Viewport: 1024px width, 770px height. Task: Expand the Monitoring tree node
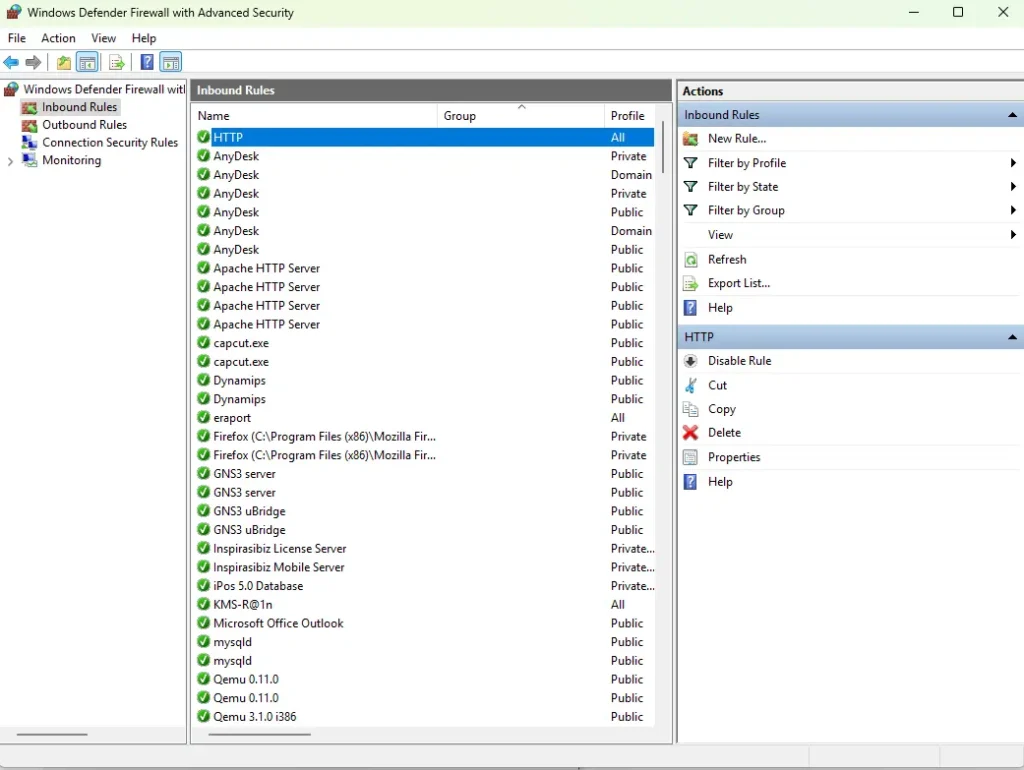[10, 161]
